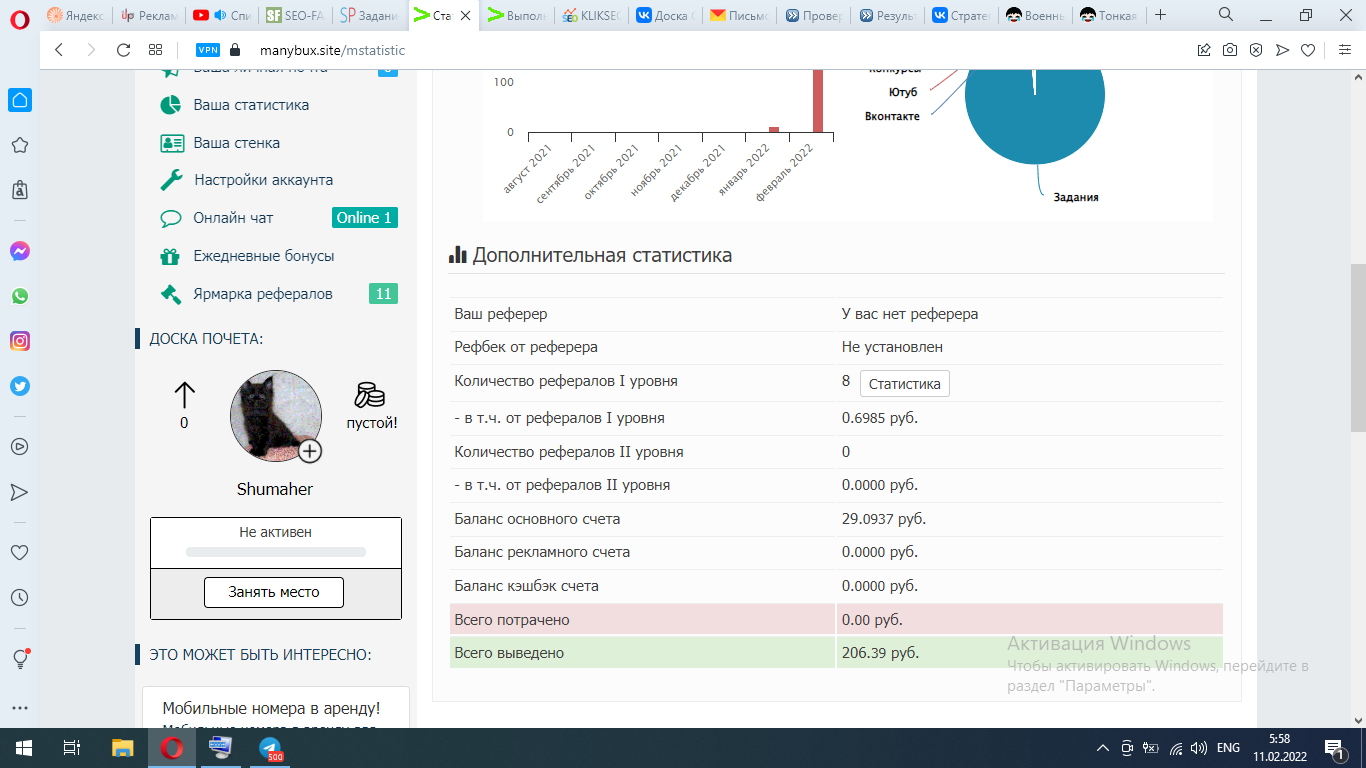Screen dimensions: 1366x768
Task: Open the Easy Setup sliders menu
Action: coord(1344,50)
